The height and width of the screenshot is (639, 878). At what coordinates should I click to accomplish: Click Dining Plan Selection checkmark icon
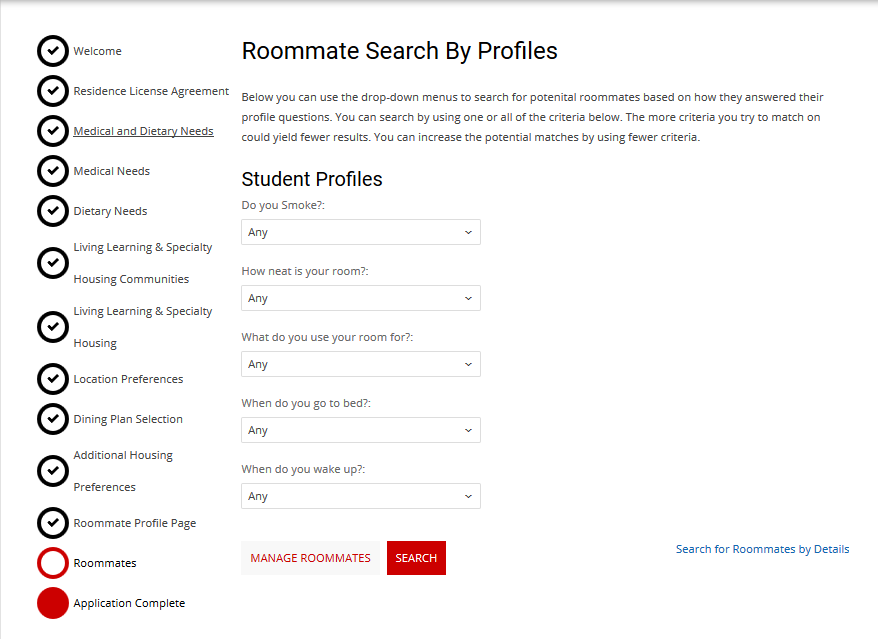click(53, 419)
